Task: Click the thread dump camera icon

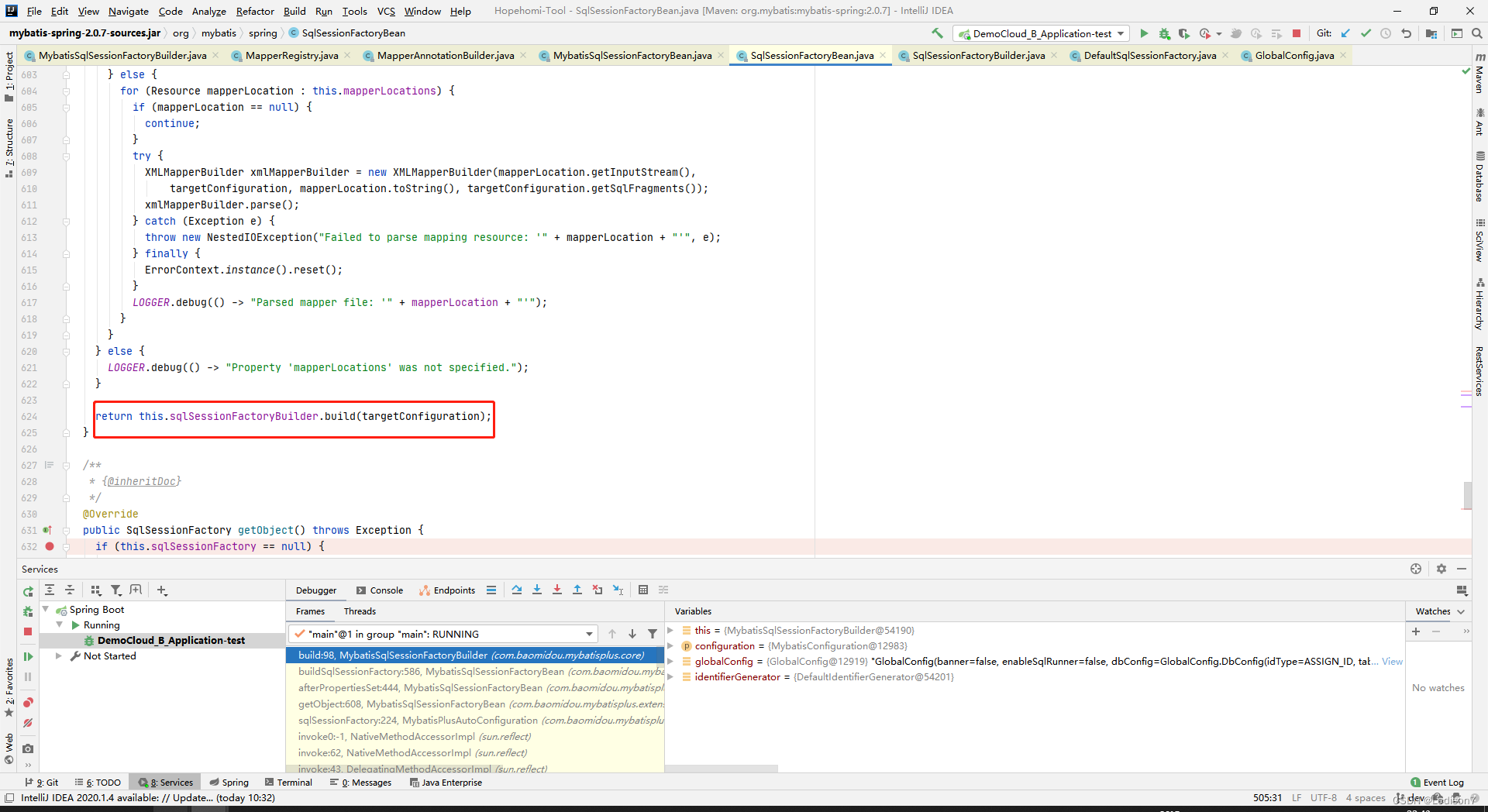Action: coord(28,748)
